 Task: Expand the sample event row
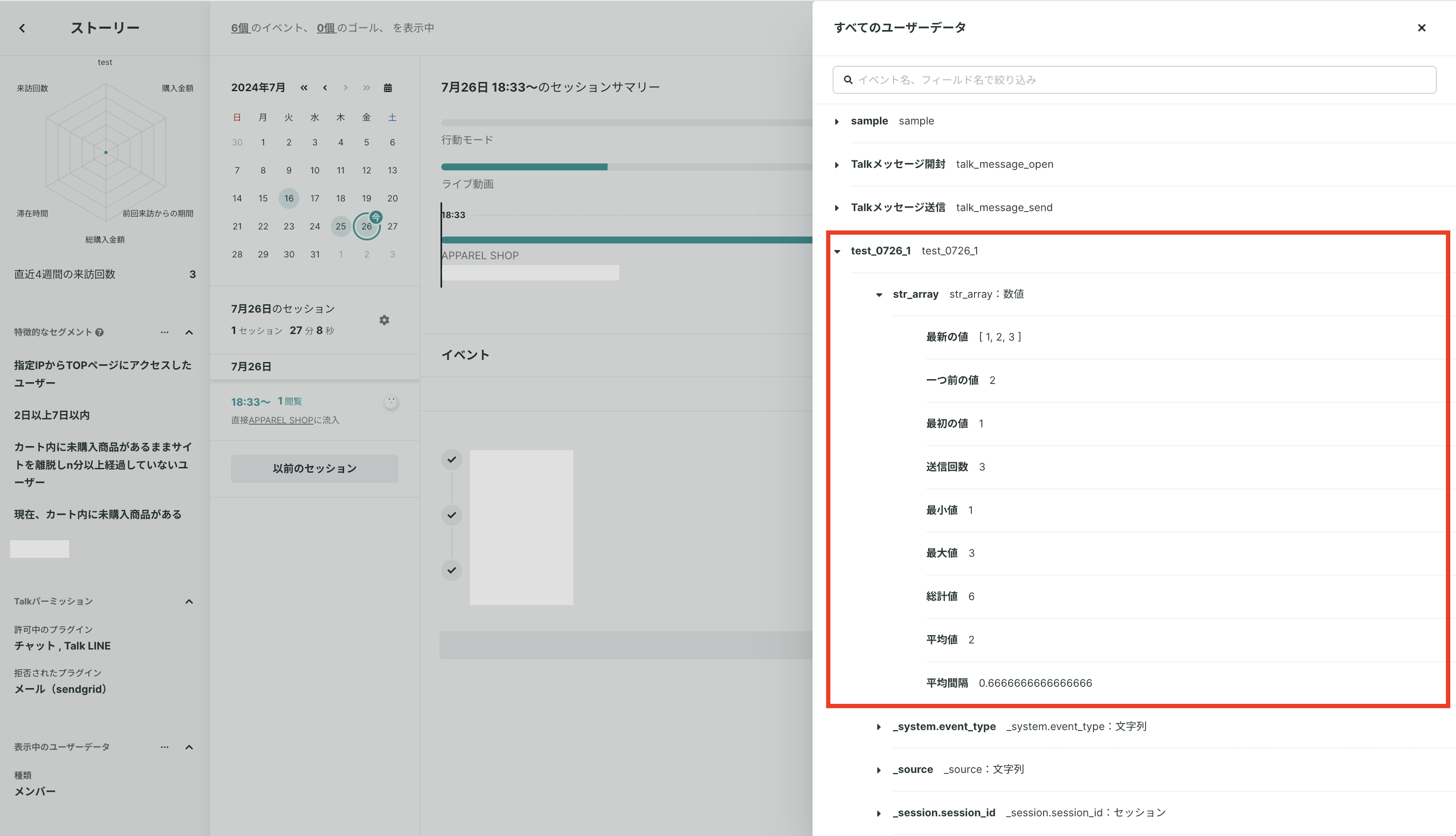[836, 122]
